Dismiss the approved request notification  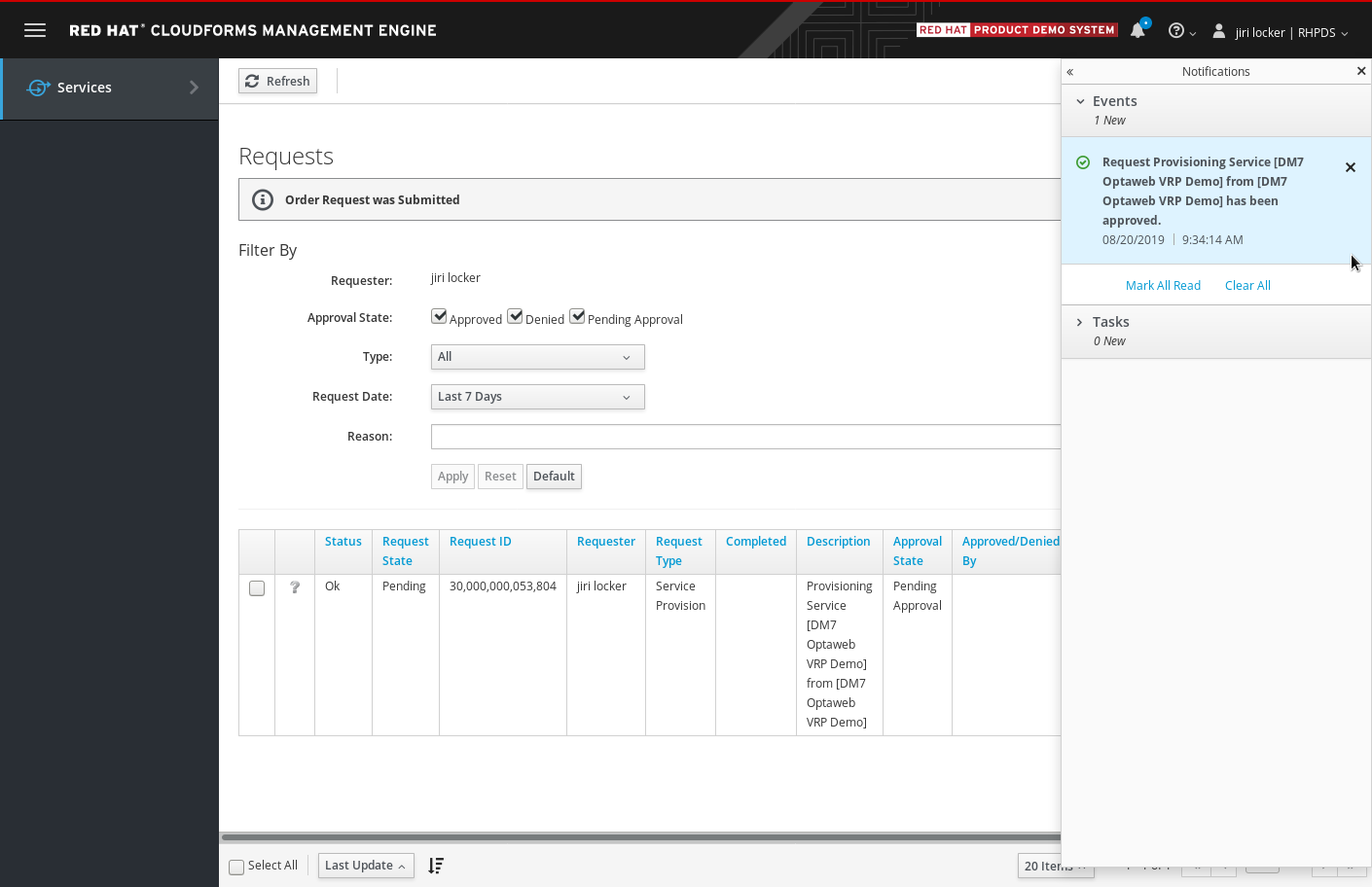[1351, 167]
